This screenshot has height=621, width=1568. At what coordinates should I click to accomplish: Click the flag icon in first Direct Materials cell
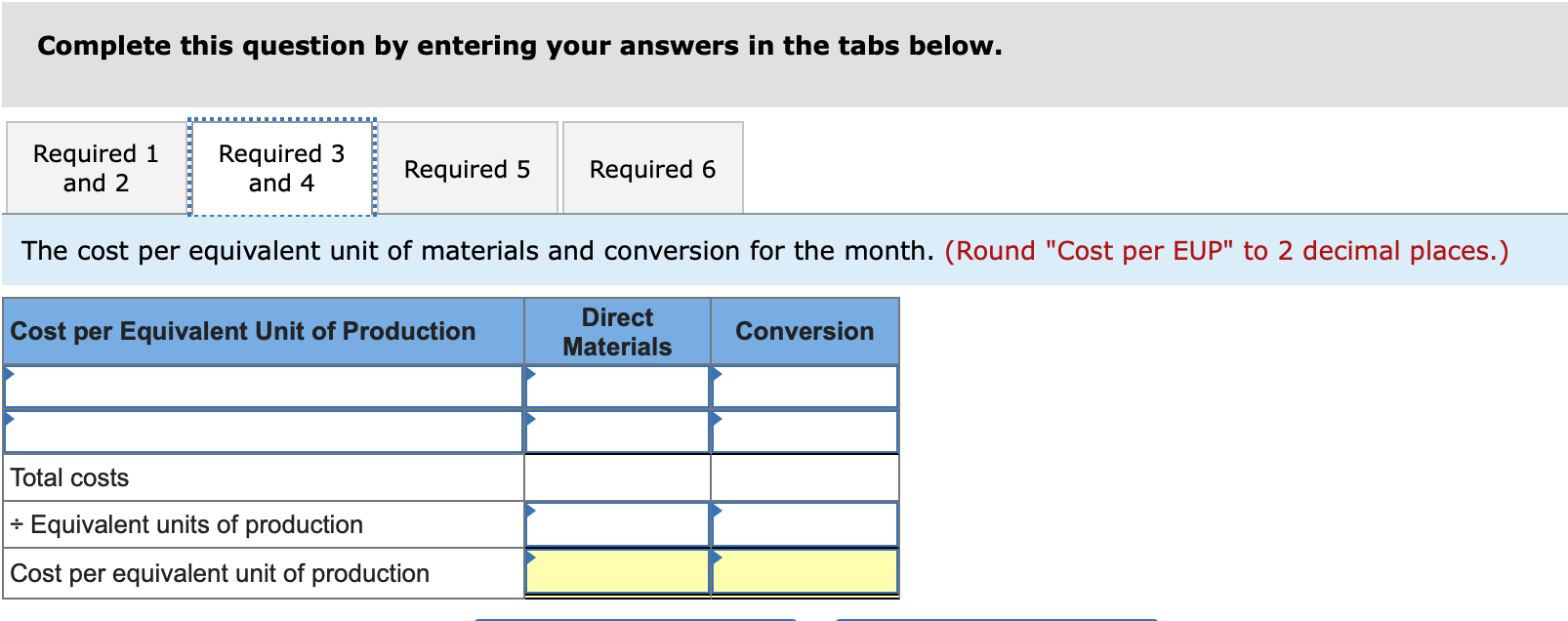(x=530, y=372)
